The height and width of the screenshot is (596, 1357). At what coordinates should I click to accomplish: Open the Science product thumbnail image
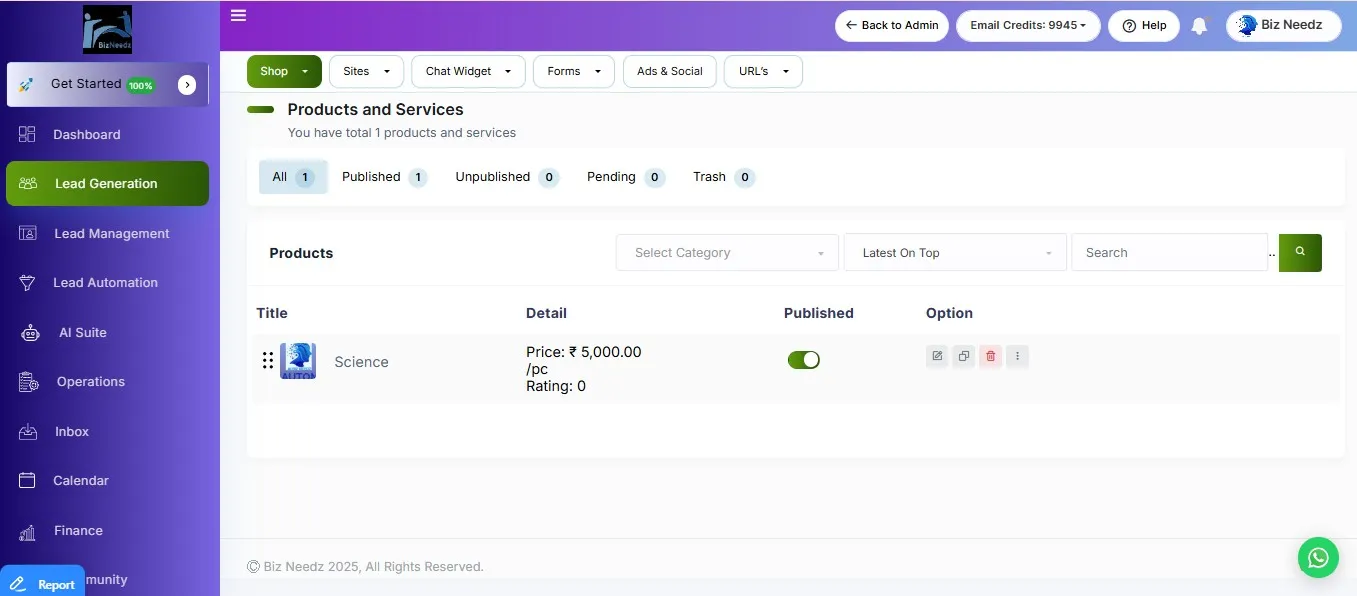tap(298, 361)
